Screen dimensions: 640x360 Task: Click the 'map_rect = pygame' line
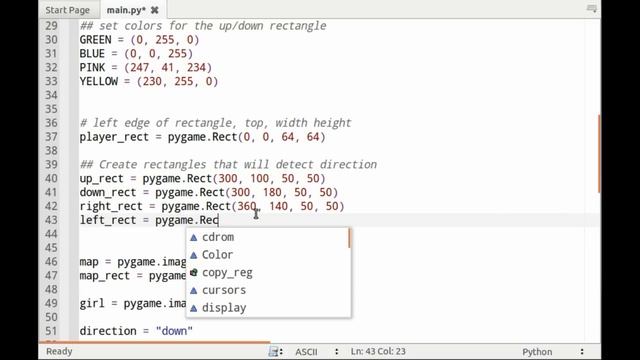tap(133, 276)
